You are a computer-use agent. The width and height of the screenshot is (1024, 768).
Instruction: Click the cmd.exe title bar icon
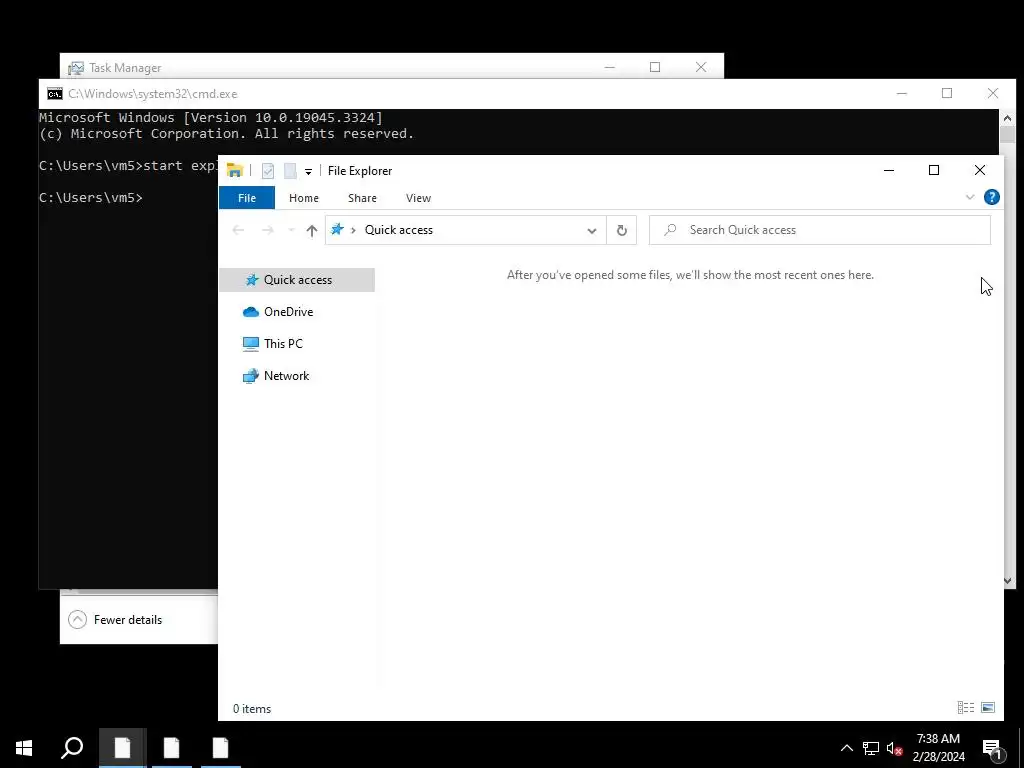[55, 94]
